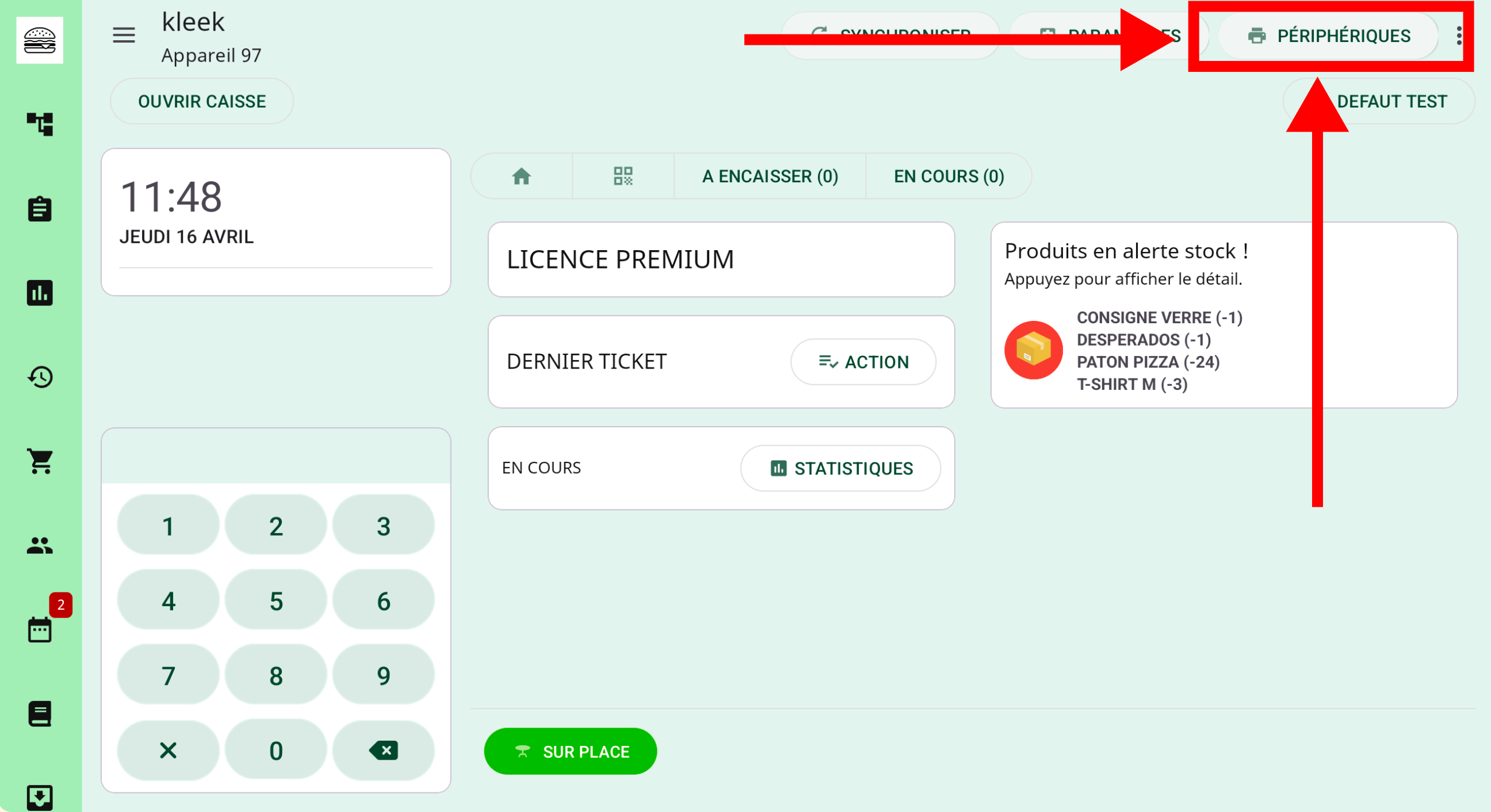Viewport: 1491px width, 812px height.
Task: Click the OUVRIR CAISSE button
Action: (201, 101)
